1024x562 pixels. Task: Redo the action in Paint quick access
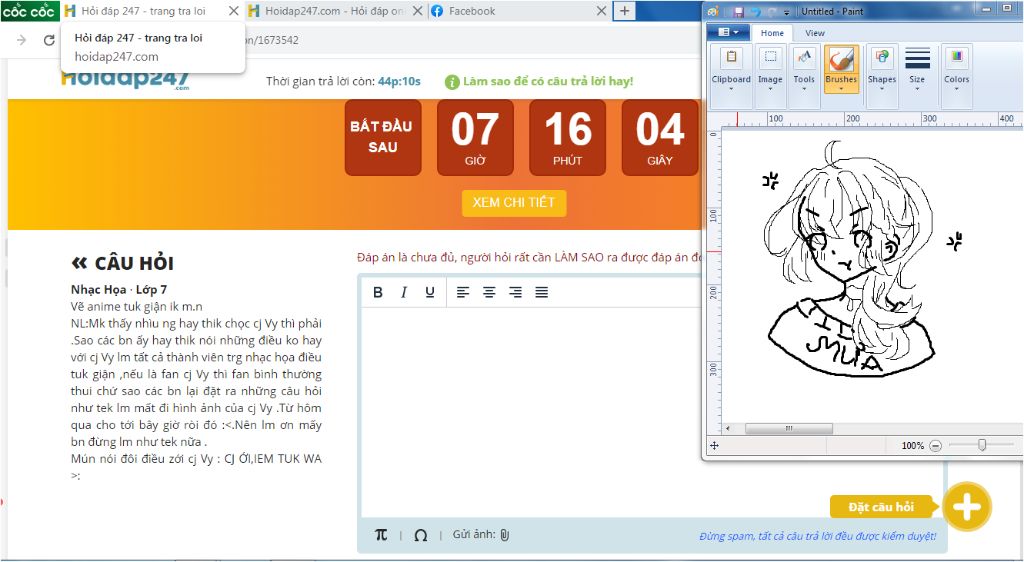pyautogui.click(x=772, y=12)
